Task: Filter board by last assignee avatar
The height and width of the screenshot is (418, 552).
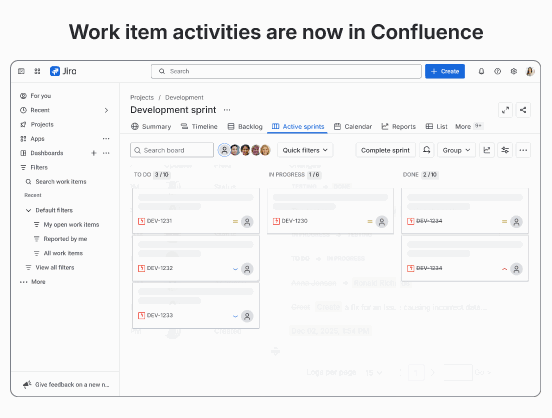Action: [265, 150]
